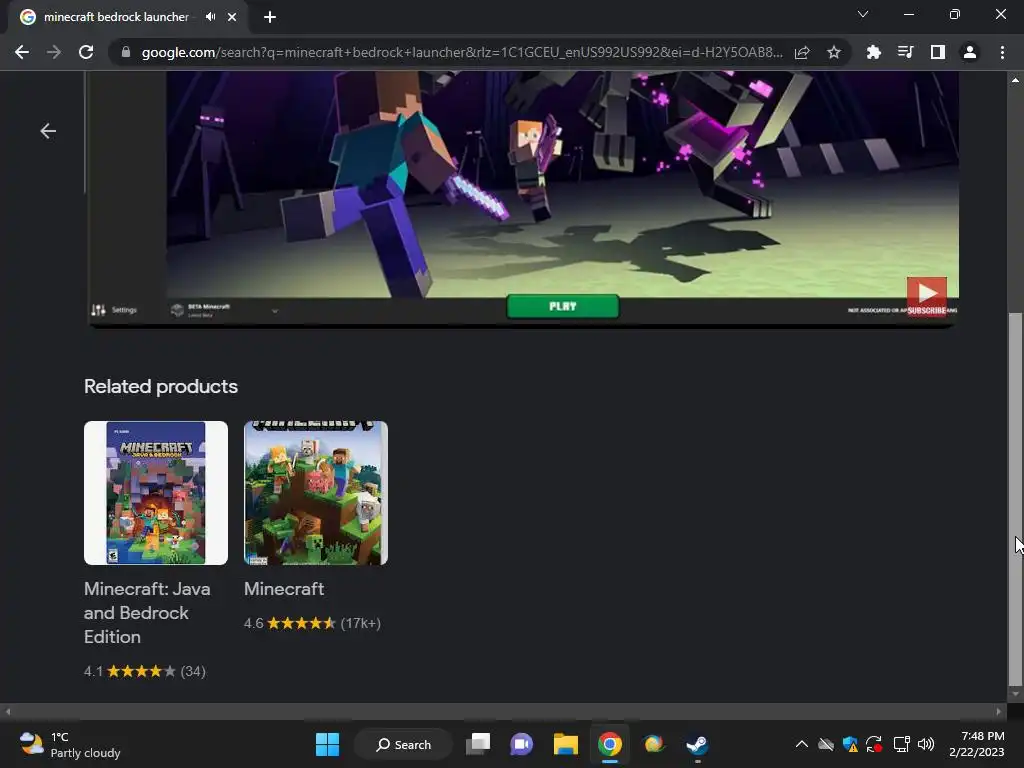The height and width of the screenshot is (768, 1024).
Task: Open File Explorer from the taskbar
Action: coord(566,744)
